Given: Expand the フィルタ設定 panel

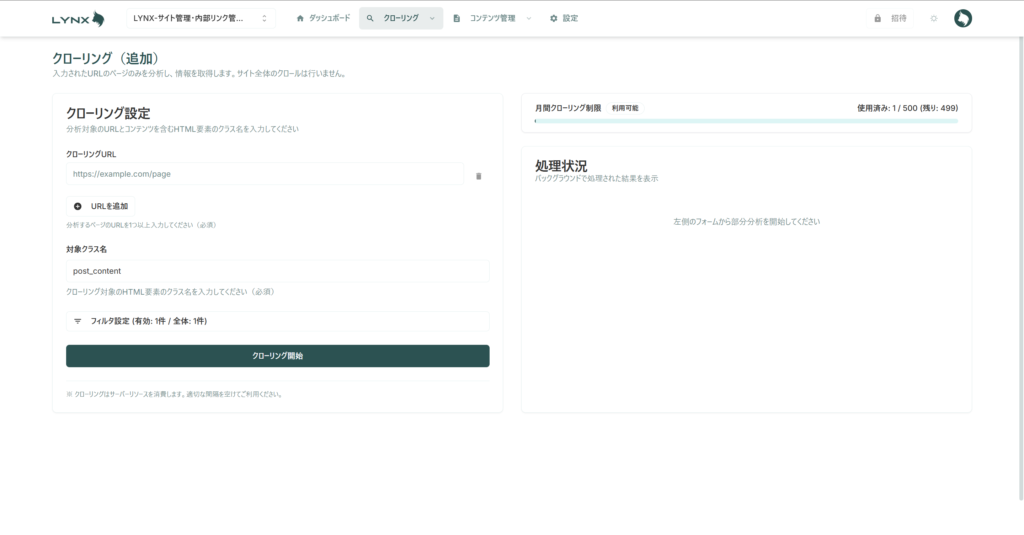Looking at the screenshot, I should point(277,321).
